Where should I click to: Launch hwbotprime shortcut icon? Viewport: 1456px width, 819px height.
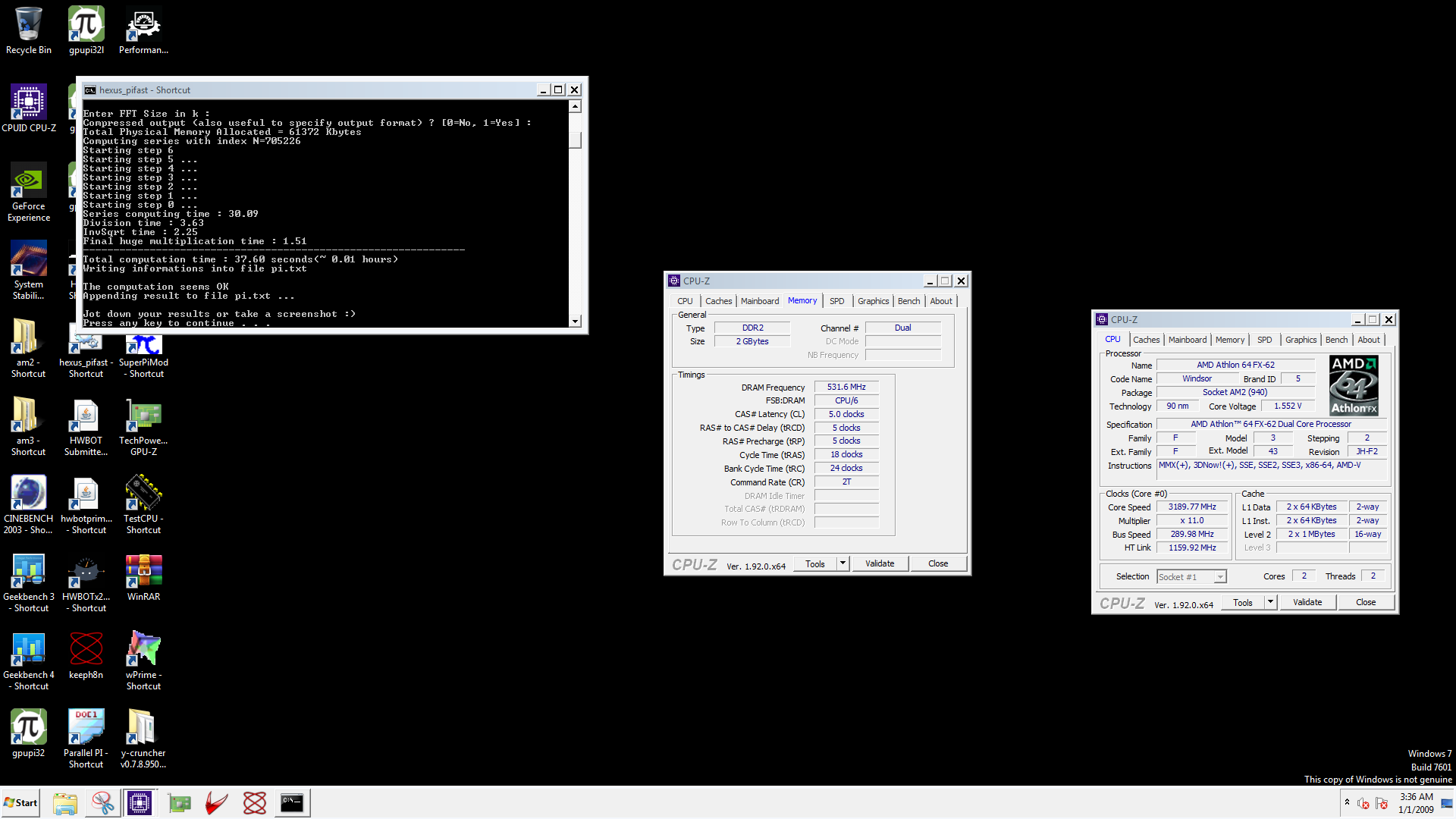tap(86, 504)
